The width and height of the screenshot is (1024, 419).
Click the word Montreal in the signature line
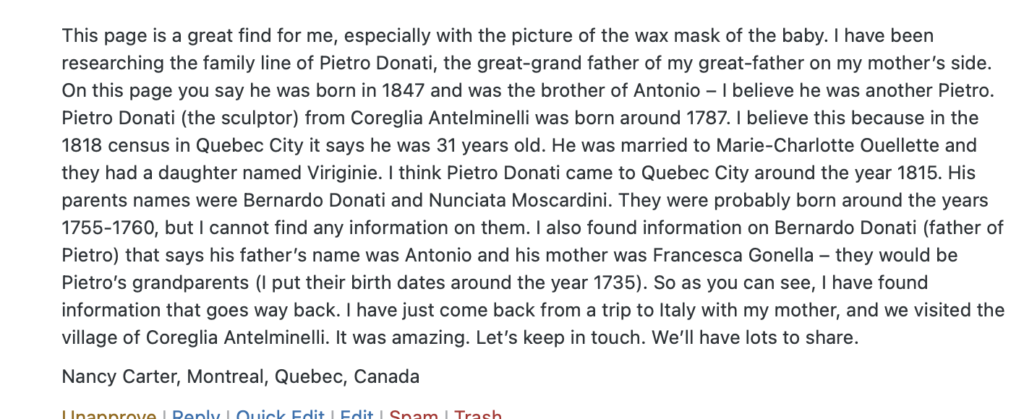pyautogui.click(x=227, y=377)
